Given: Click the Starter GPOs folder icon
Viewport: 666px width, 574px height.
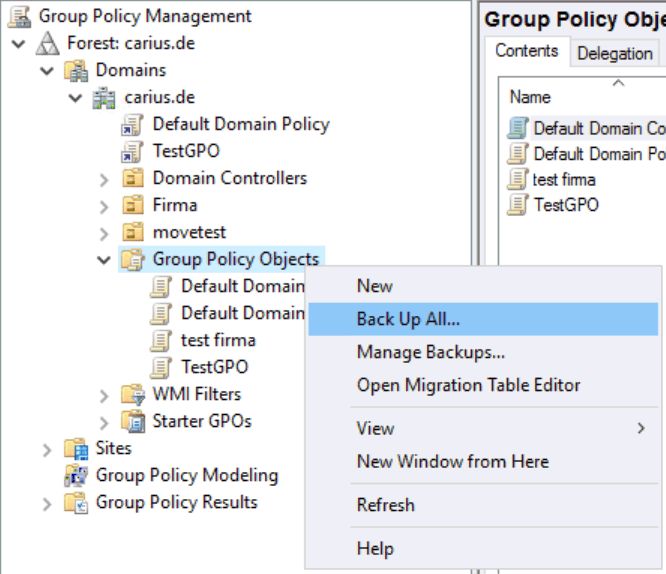Looking at the screenshot, I should pyautogui.click(x=133, y=421).
